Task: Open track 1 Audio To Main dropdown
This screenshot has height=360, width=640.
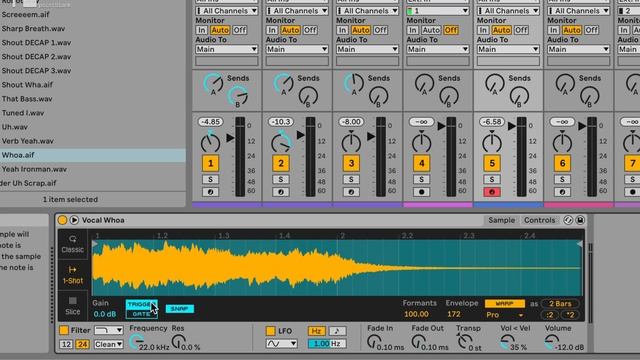Action: tap(227, 49)
